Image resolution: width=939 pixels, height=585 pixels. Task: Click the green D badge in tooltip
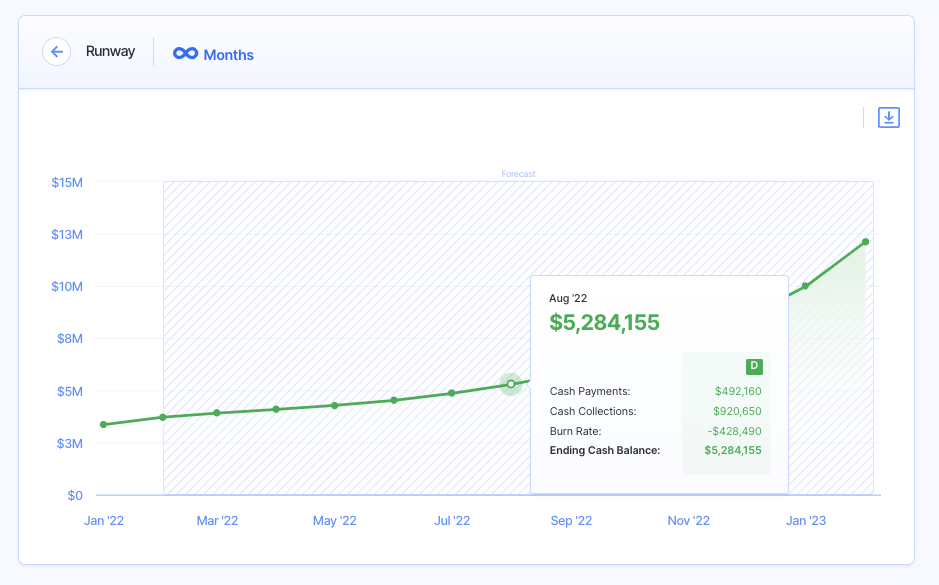click(x=754, y=366)
